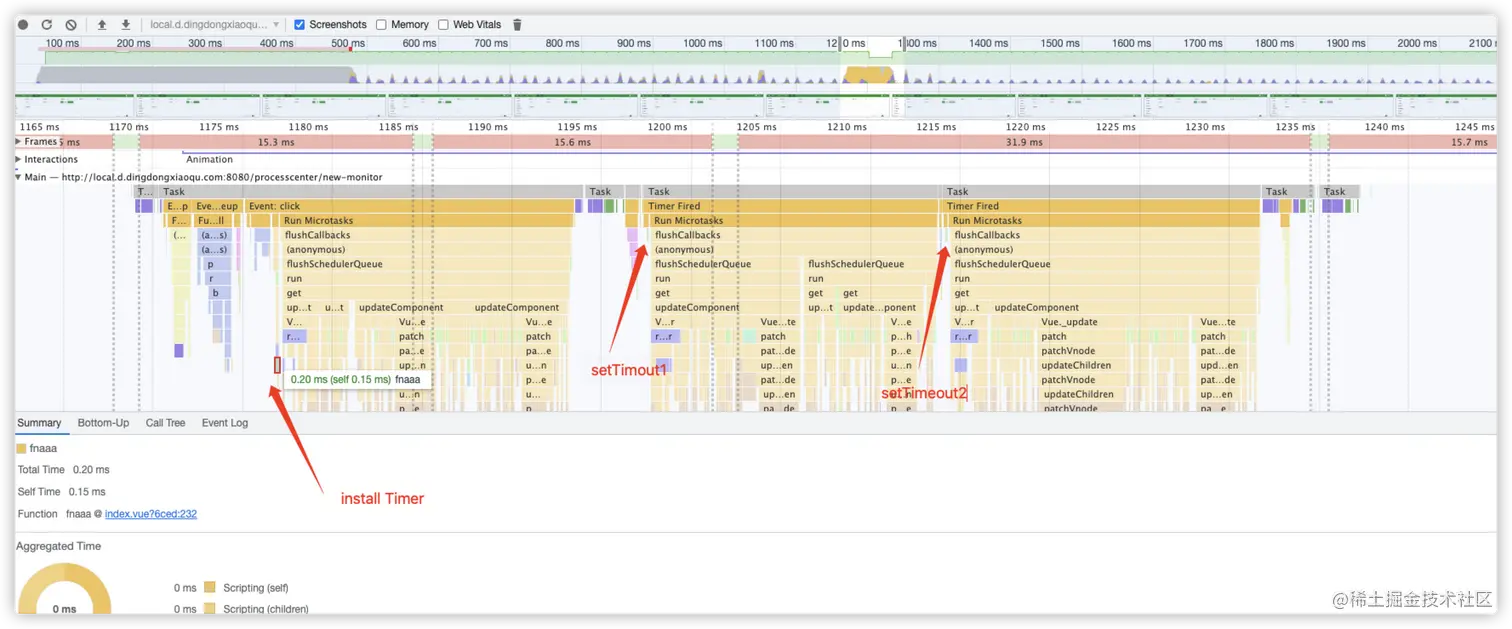The width and height of the screenshot is (1512, 629).
Task: Start recording with the Record button
Action: click(x=23, y=25)
